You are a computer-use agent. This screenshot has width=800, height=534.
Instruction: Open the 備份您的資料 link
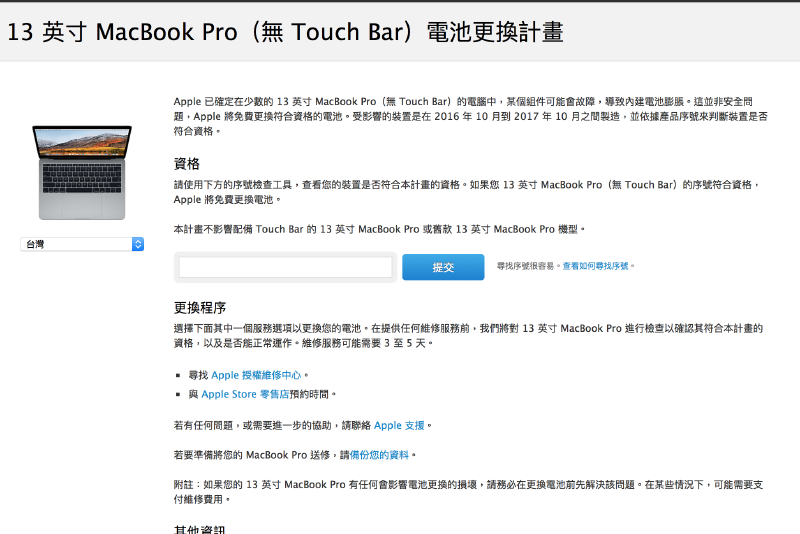378,455
